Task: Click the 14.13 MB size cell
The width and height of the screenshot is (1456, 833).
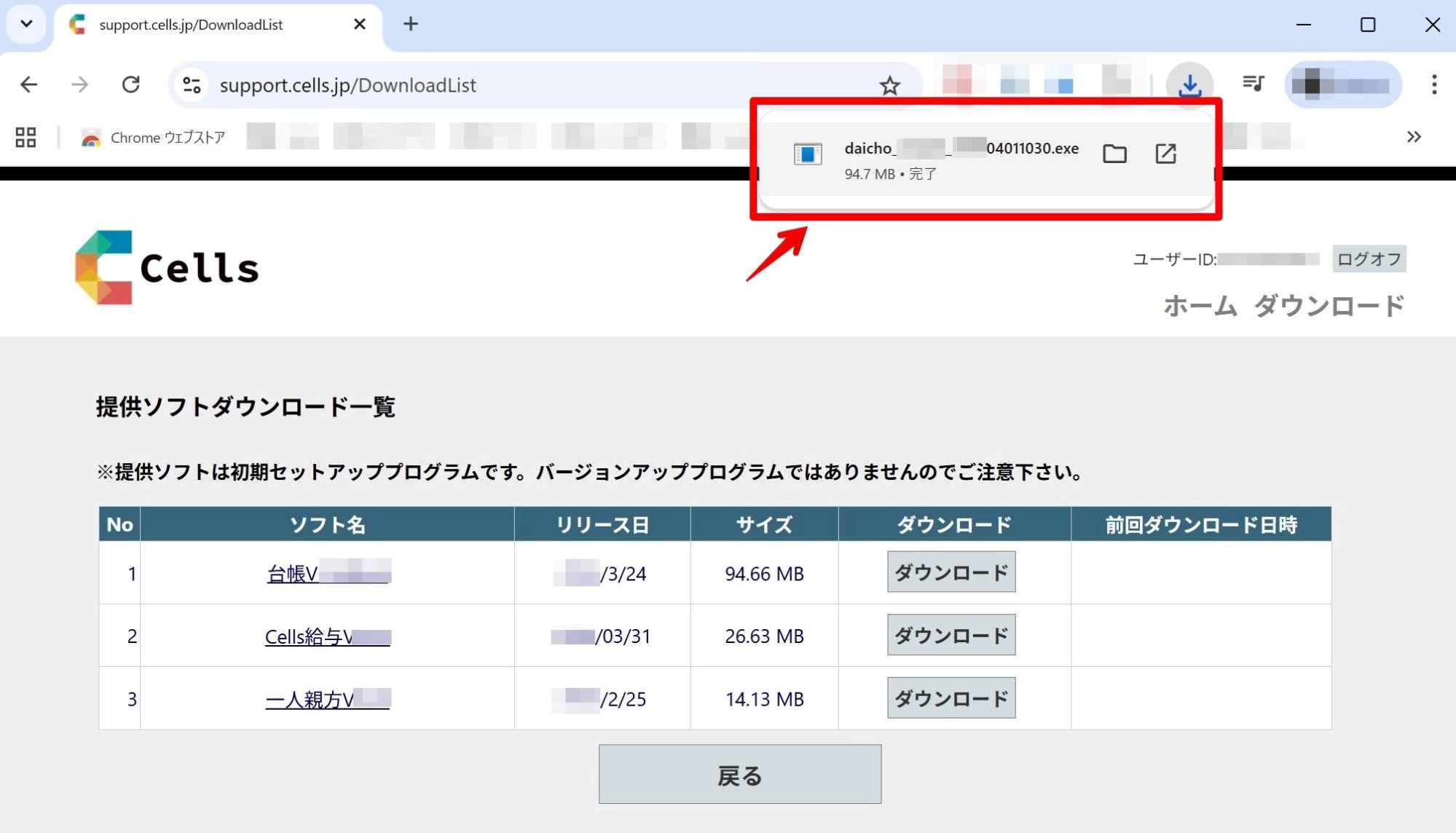Action: (x=764, y=699)
